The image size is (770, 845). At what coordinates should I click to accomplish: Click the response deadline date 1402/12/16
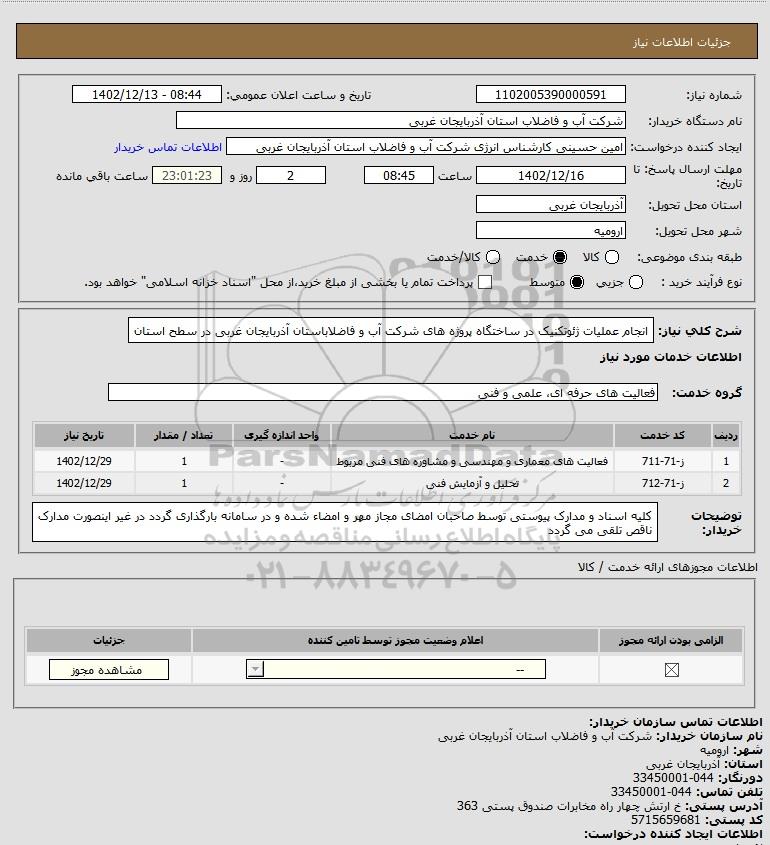click(x=551, y=175)
